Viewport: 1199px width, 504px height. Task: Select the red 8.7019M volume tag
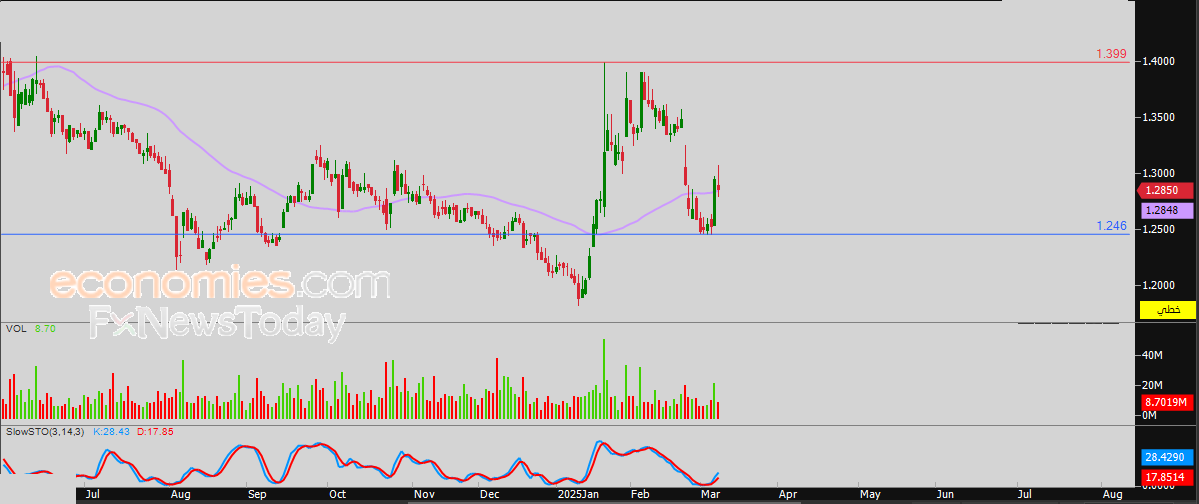pos(1167,402)
